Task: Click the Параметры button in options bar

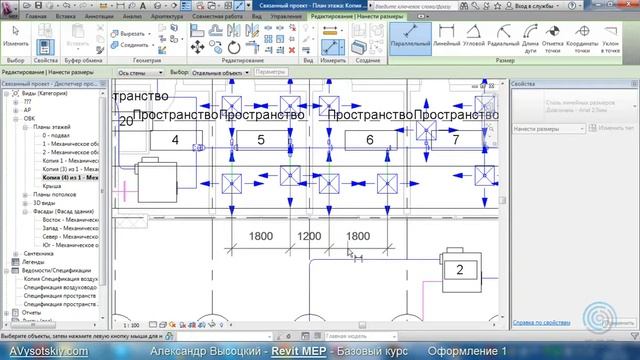Action: tap(271, 72)
